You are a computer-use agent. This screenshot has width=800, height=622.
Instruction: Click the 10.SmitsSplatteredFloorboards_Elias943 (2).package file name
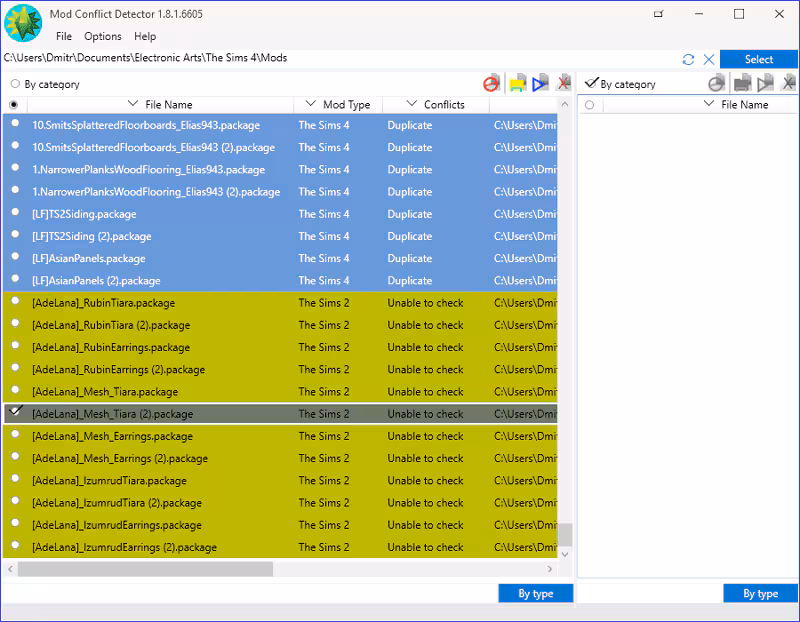(154, 147)
